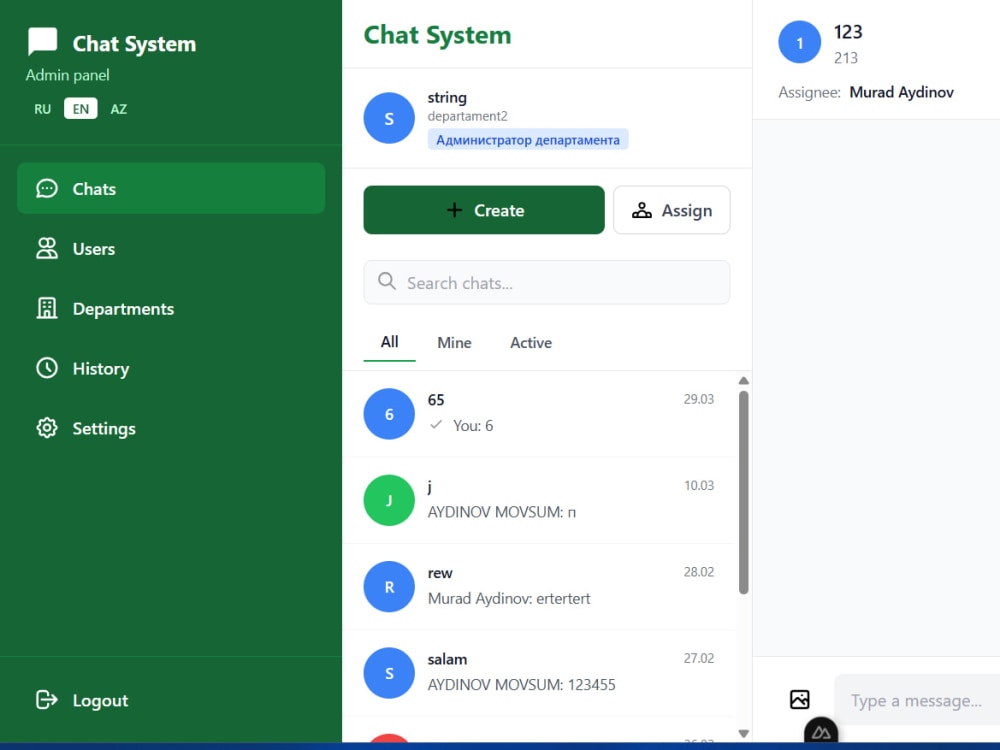This screenshot has height=750, width=1000.
Task: Click the Logout button
Action: tap(171, 700)
